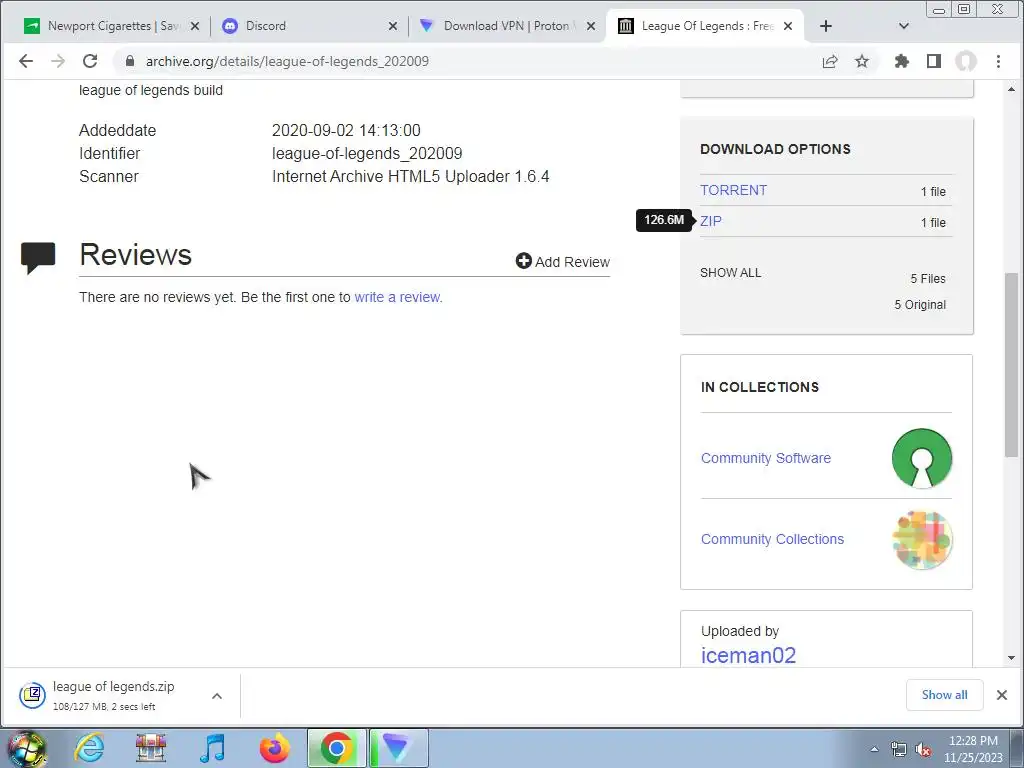Click Community Collections colorful thumbnail
Screen dimensions: 1024x768
click(x=922, y=540)
